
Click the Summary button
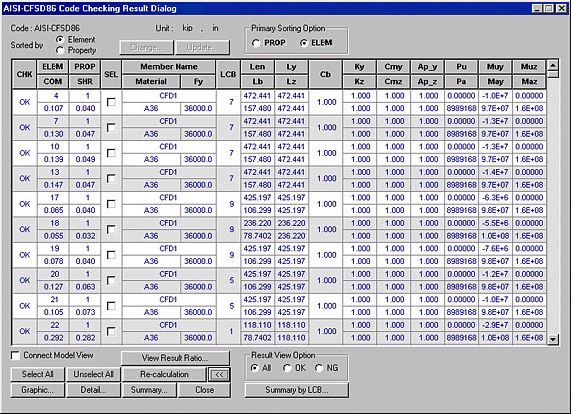(149, 390)
